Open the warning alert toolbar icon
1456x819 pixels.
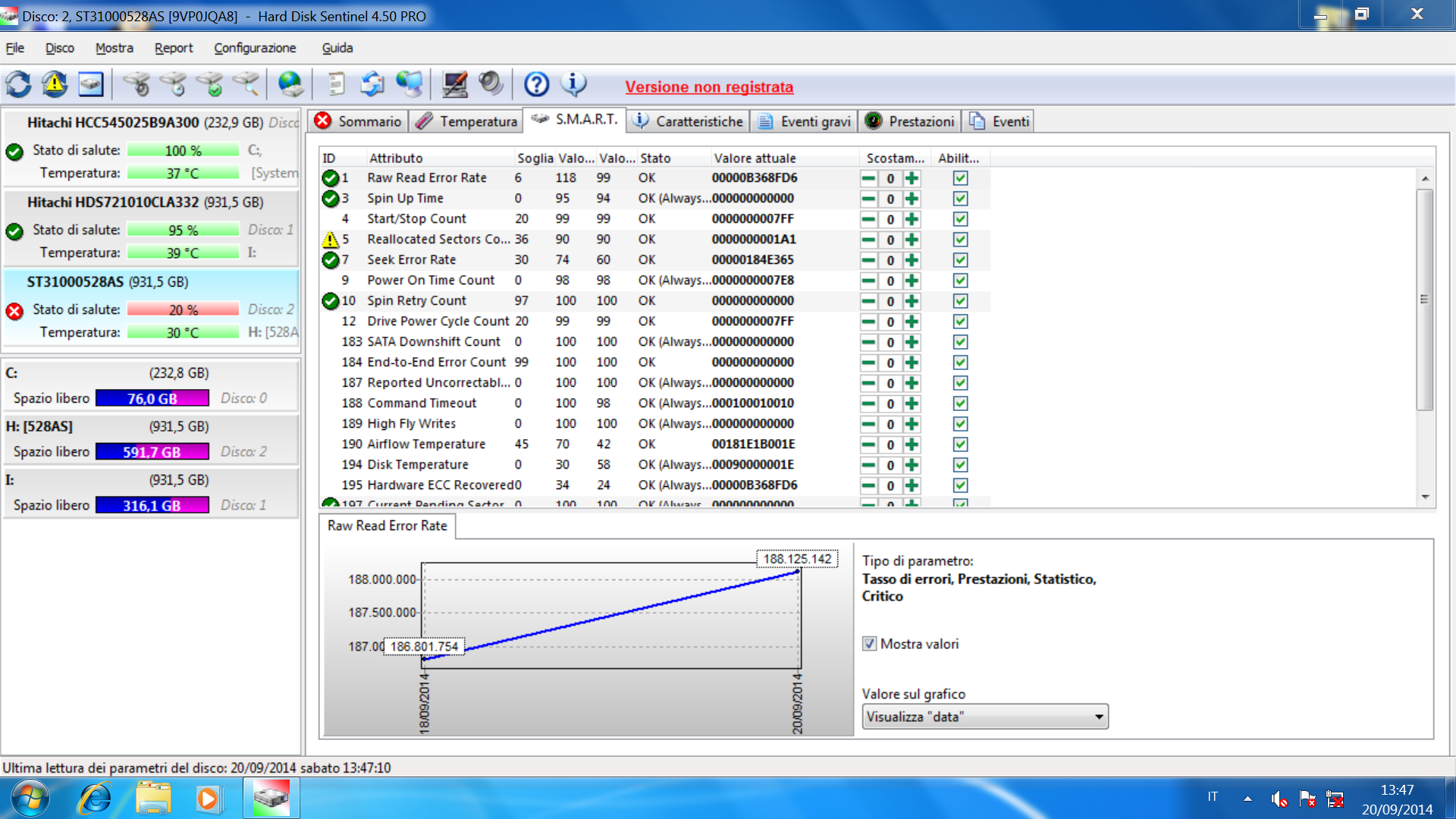click(x=55, y=84)
